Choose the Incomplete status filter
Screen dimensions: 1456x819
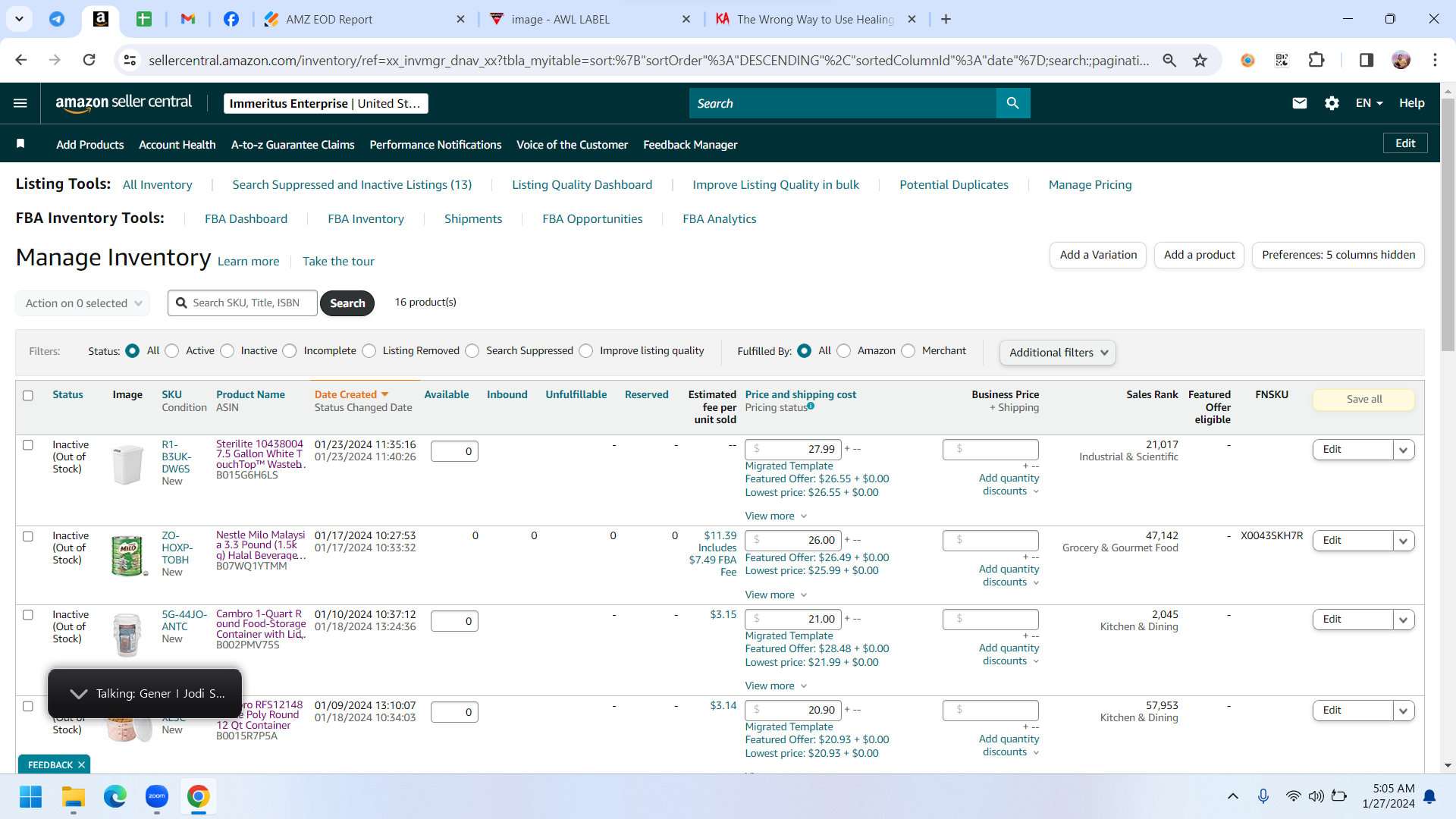pos(290,351)
